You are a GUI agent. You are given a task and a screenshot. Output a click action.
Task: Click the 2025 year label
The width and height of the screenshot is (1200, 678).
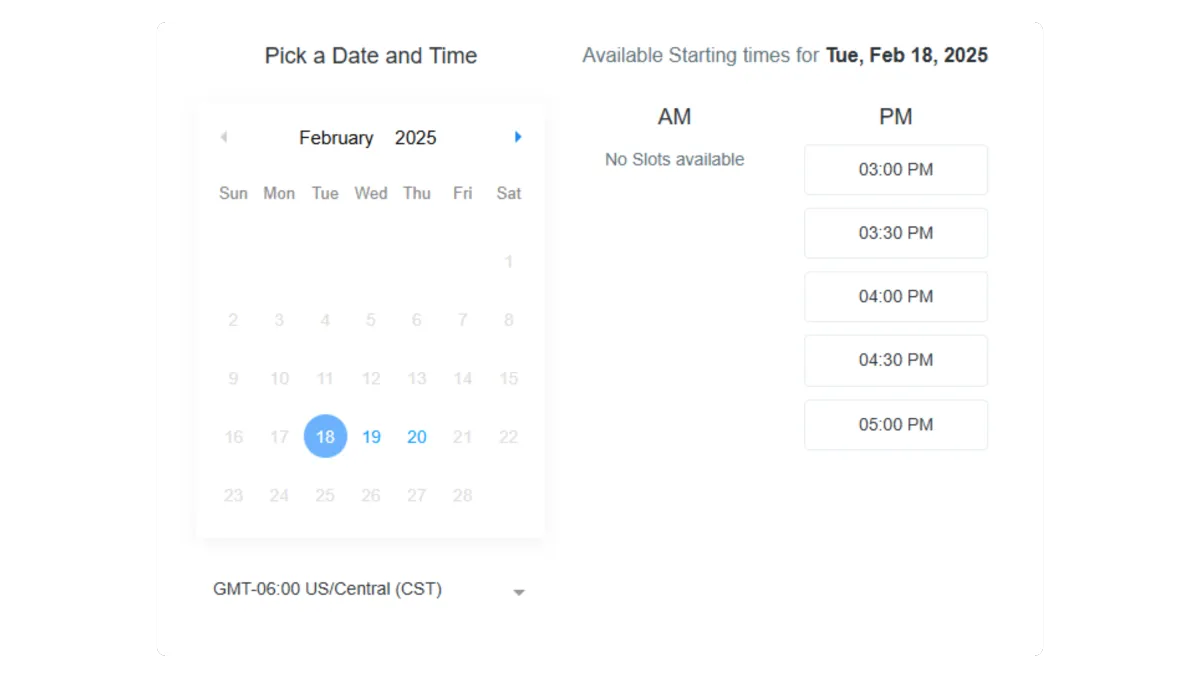tap(416, 138)
